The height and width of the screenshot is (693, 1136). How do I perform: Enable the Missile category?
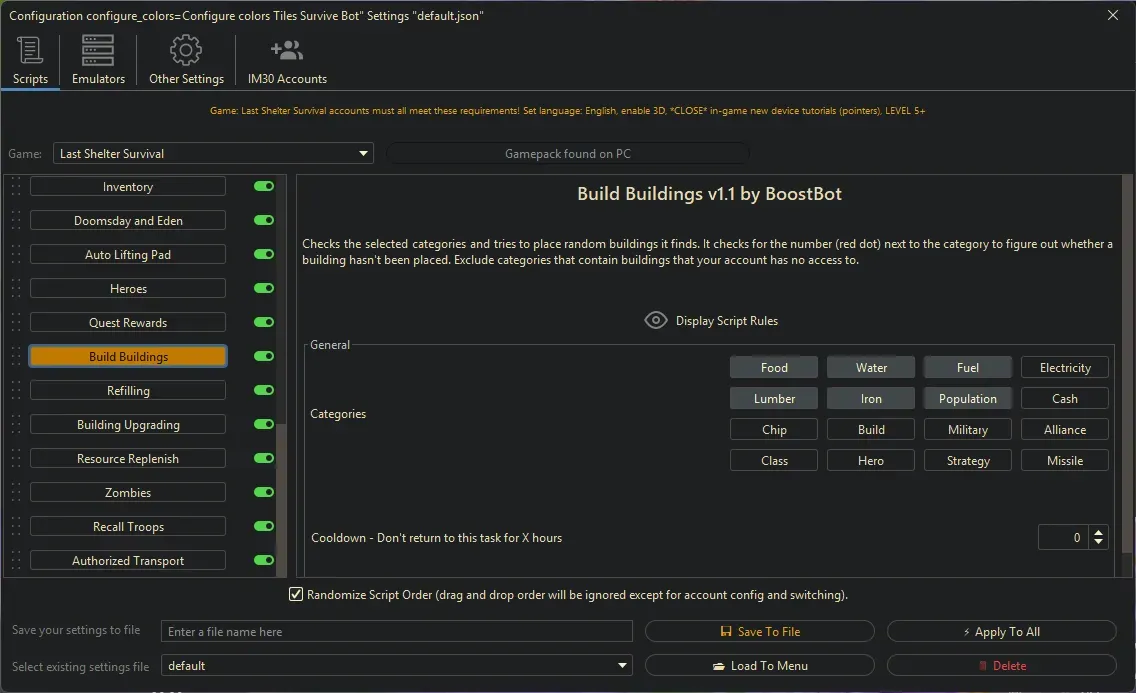(1065, 461)
